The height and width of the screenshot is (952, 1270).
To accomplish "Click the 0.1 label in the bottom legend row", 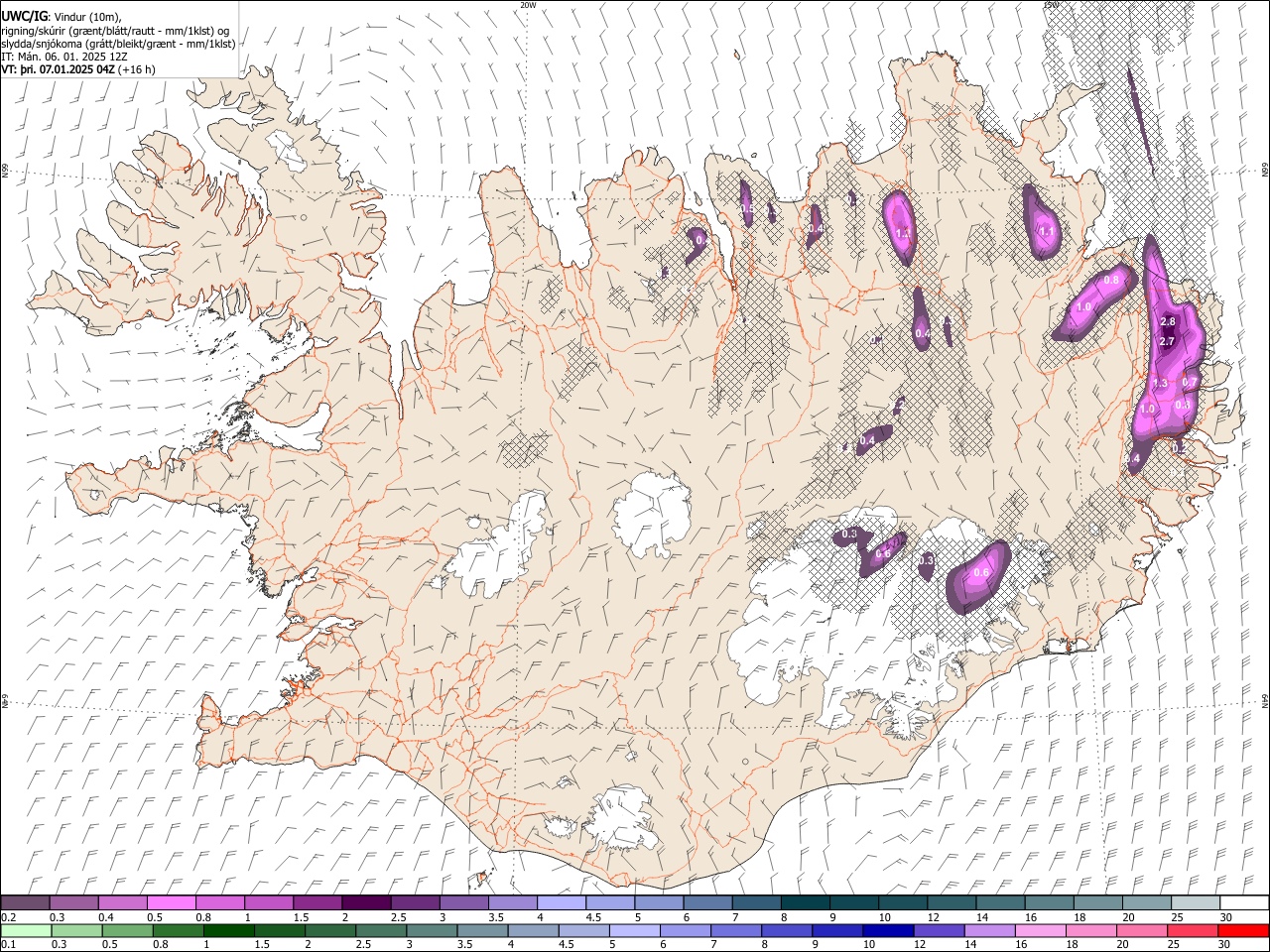I will 7,944.
